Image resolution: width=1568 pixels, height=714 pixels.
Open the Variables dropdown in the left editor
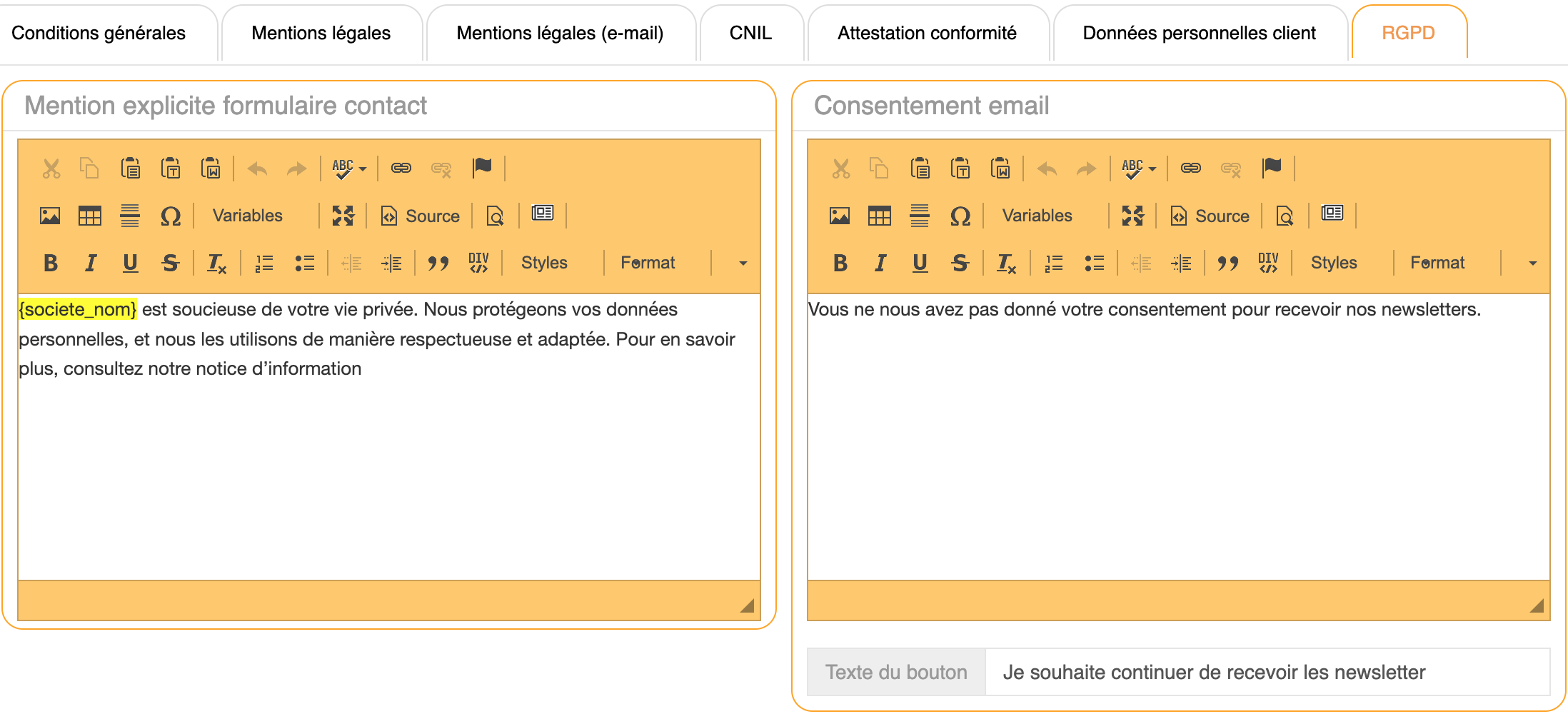click(248, 216)
